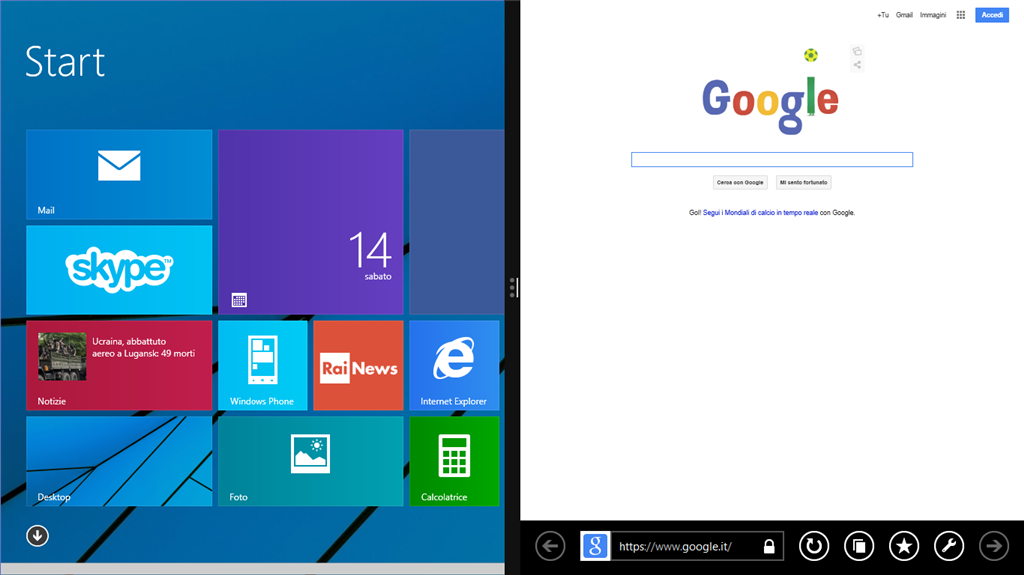The height and width of the screenshot is (575, 1024).
Task: Click the Start screen horizontal scrollbar
Action: pos(252,569)
